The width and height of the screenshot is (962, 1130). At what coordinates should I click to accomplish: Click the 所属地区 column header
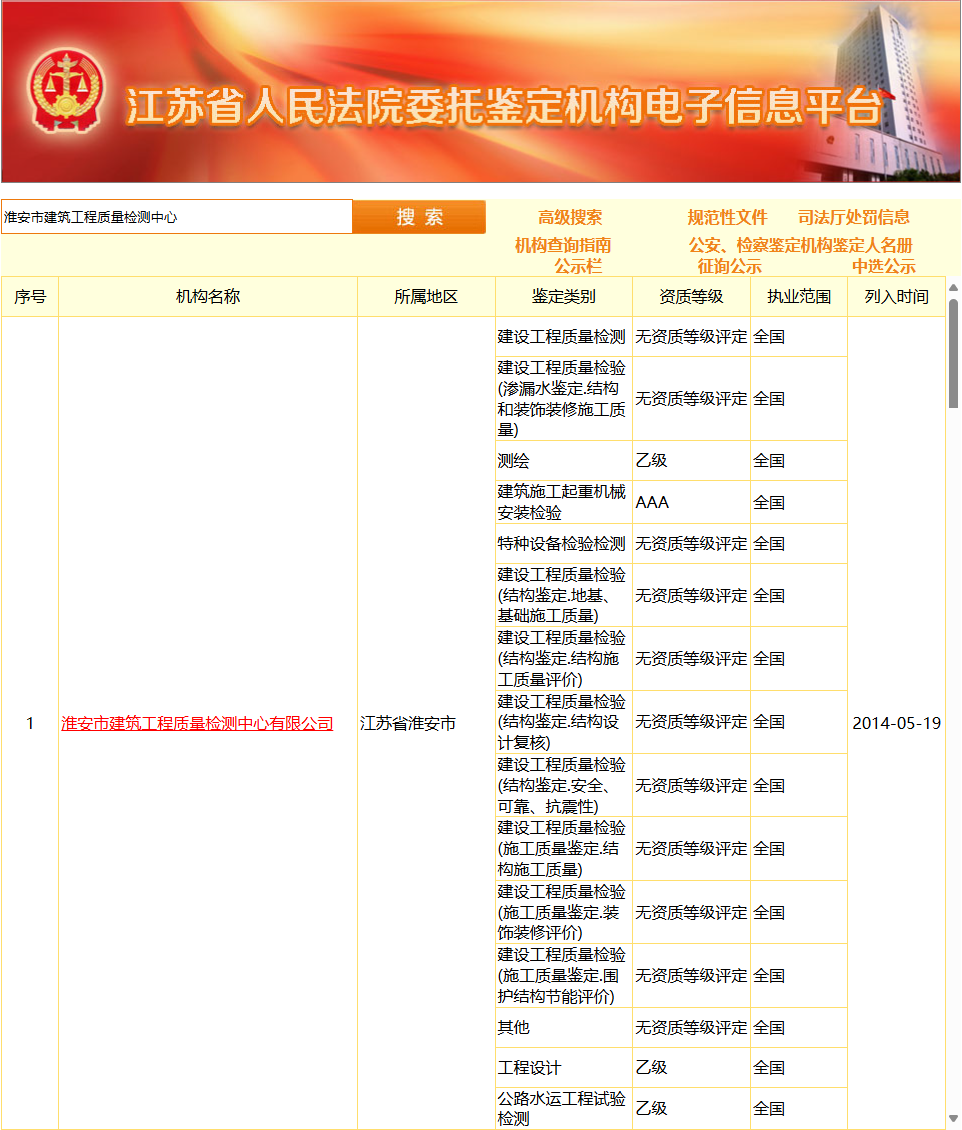pyautogui.click(x=426, y=296)
